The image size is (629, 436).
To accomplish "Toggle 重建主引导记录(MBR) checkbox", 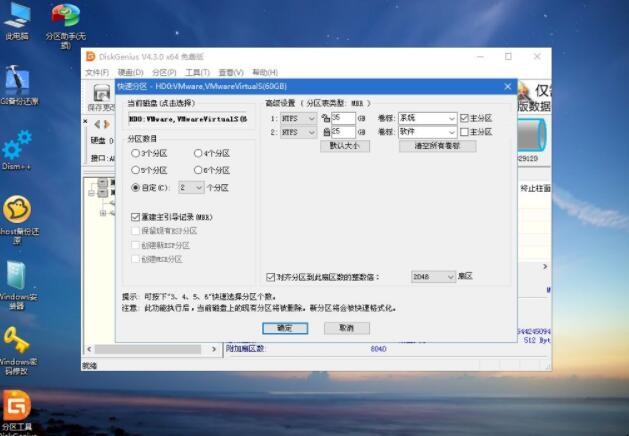I will pyautogui.click(x=135, y=217).
